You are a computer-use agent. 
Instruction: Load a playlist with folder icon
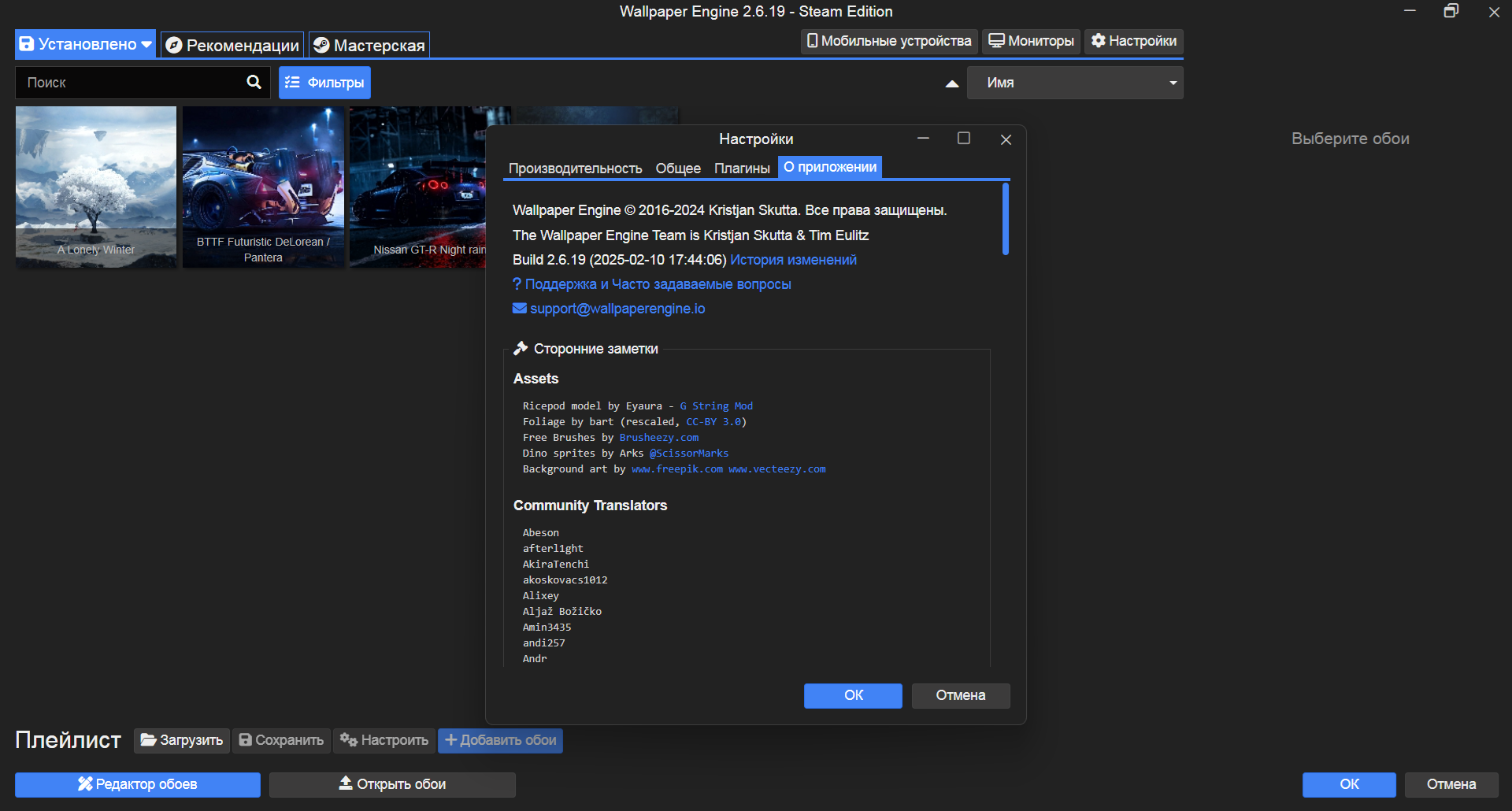coord(182,740)
